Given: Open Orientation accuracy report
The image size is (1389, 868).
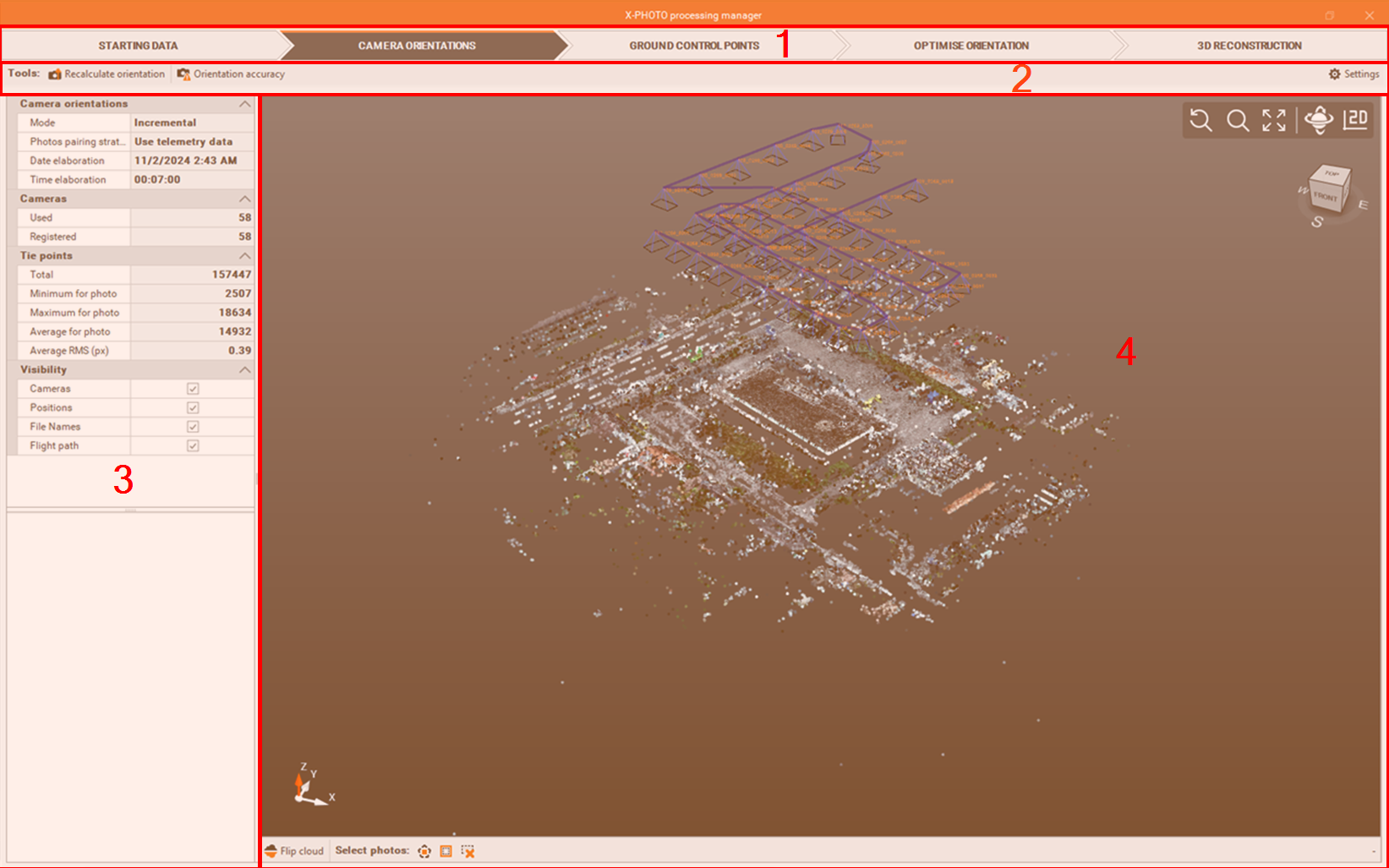Looking at the screenshot, I should pyautogui.click(x=232, y=74).
